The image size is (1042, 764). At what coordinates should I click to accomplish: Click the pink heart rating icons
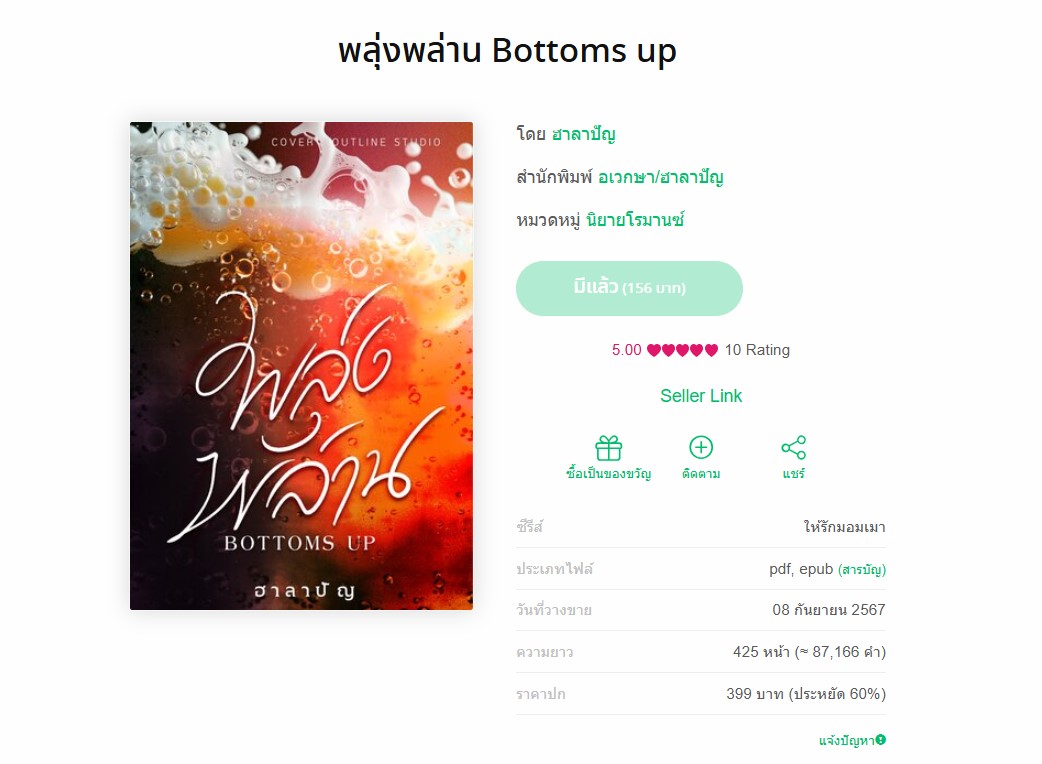(x=682, y=350)
